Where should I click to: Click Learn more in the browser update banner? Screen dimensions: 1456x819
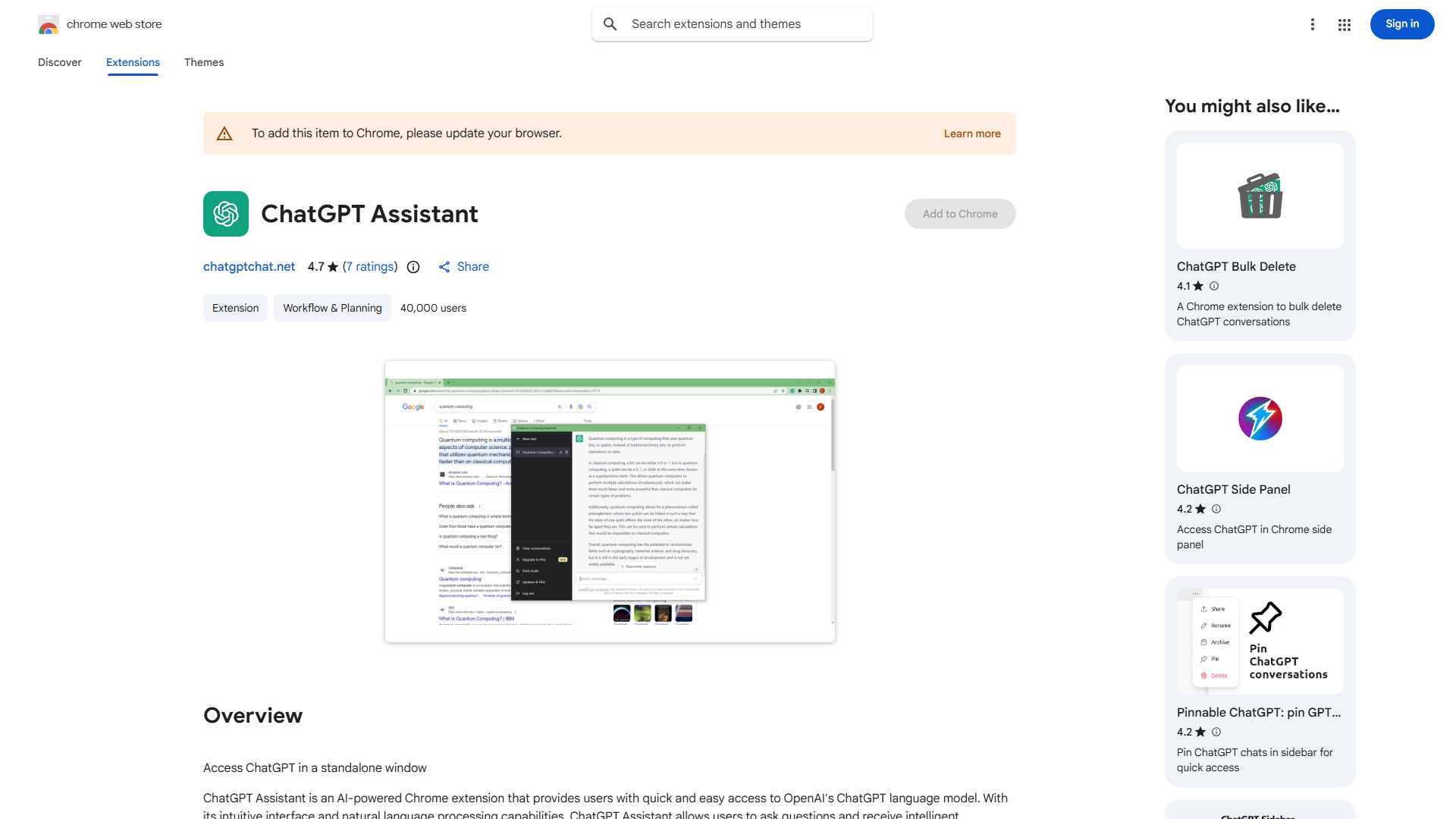(971, 133)
